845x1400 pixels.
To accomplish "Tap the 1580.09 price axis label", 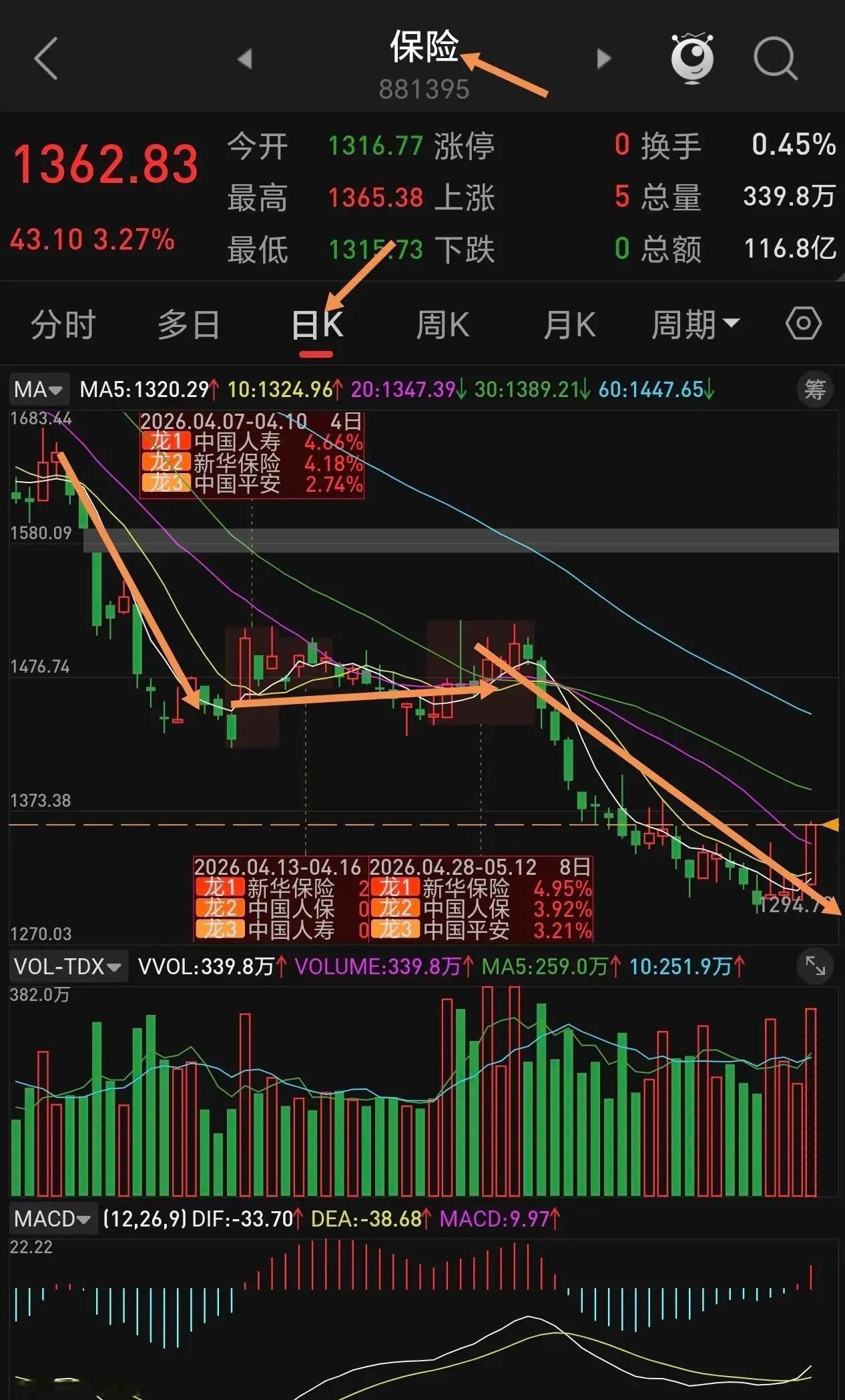I will coord(41,533).
